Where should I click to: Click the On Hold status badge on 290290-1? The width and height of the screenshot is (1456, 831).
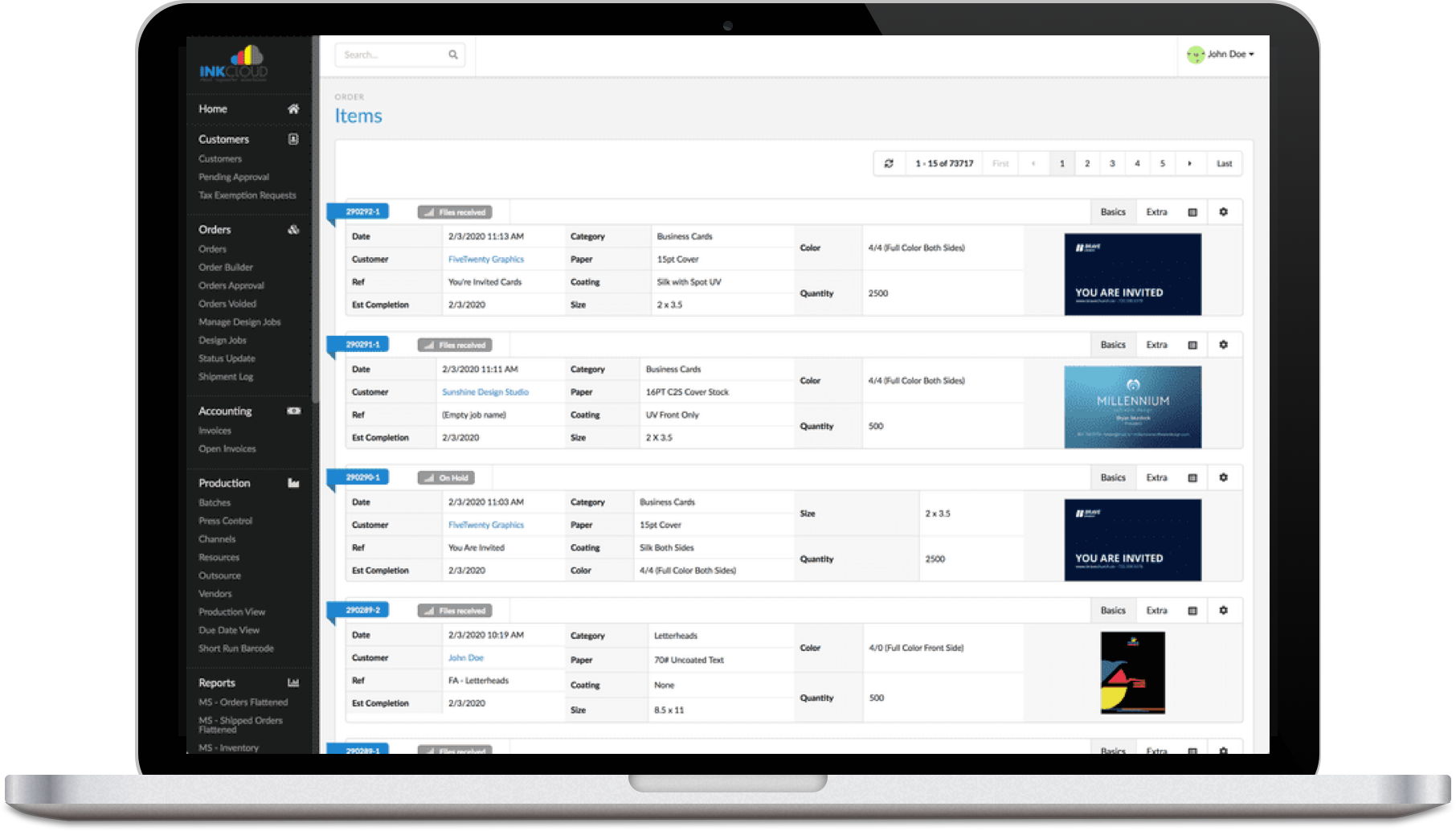(x=447, y=477)
